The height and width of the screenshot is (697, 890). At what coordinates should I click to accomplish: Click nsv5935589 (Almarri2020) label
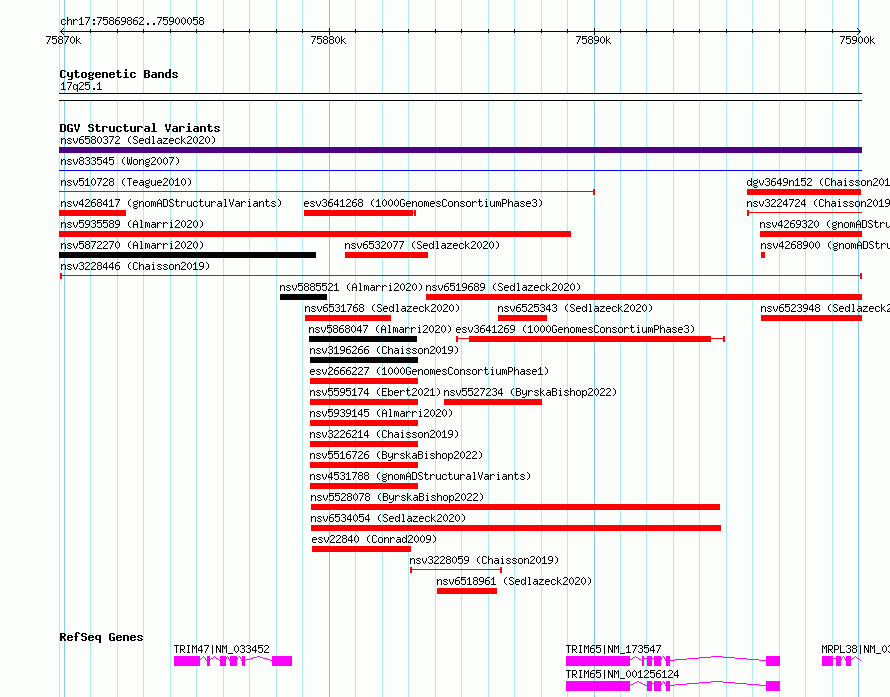click(132, 224)
